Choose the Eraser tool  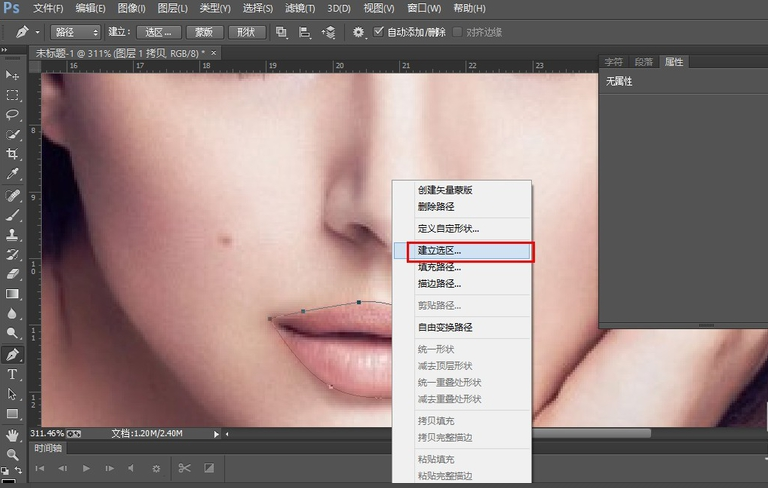[x=13, y=273]
